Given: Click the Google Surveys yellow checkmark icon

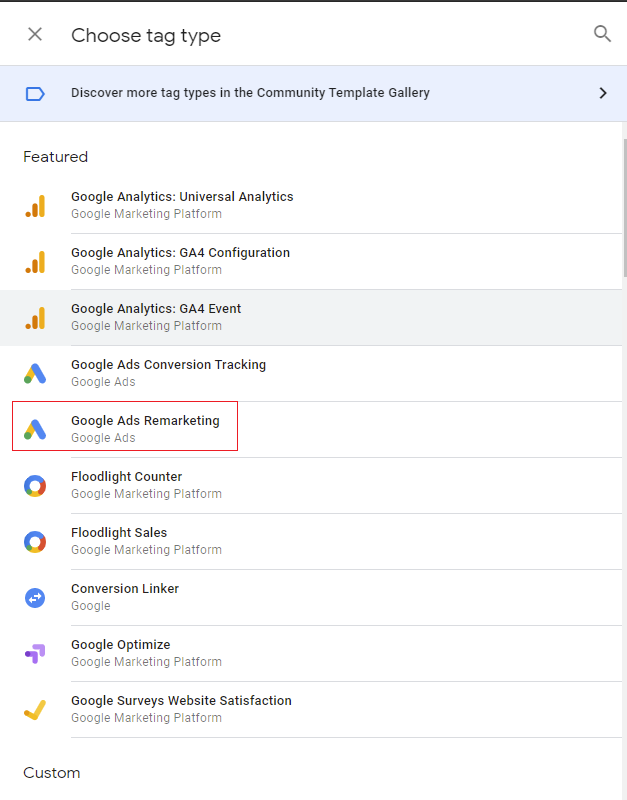Looking at the screenshot, I should click(x=35, y=710).
